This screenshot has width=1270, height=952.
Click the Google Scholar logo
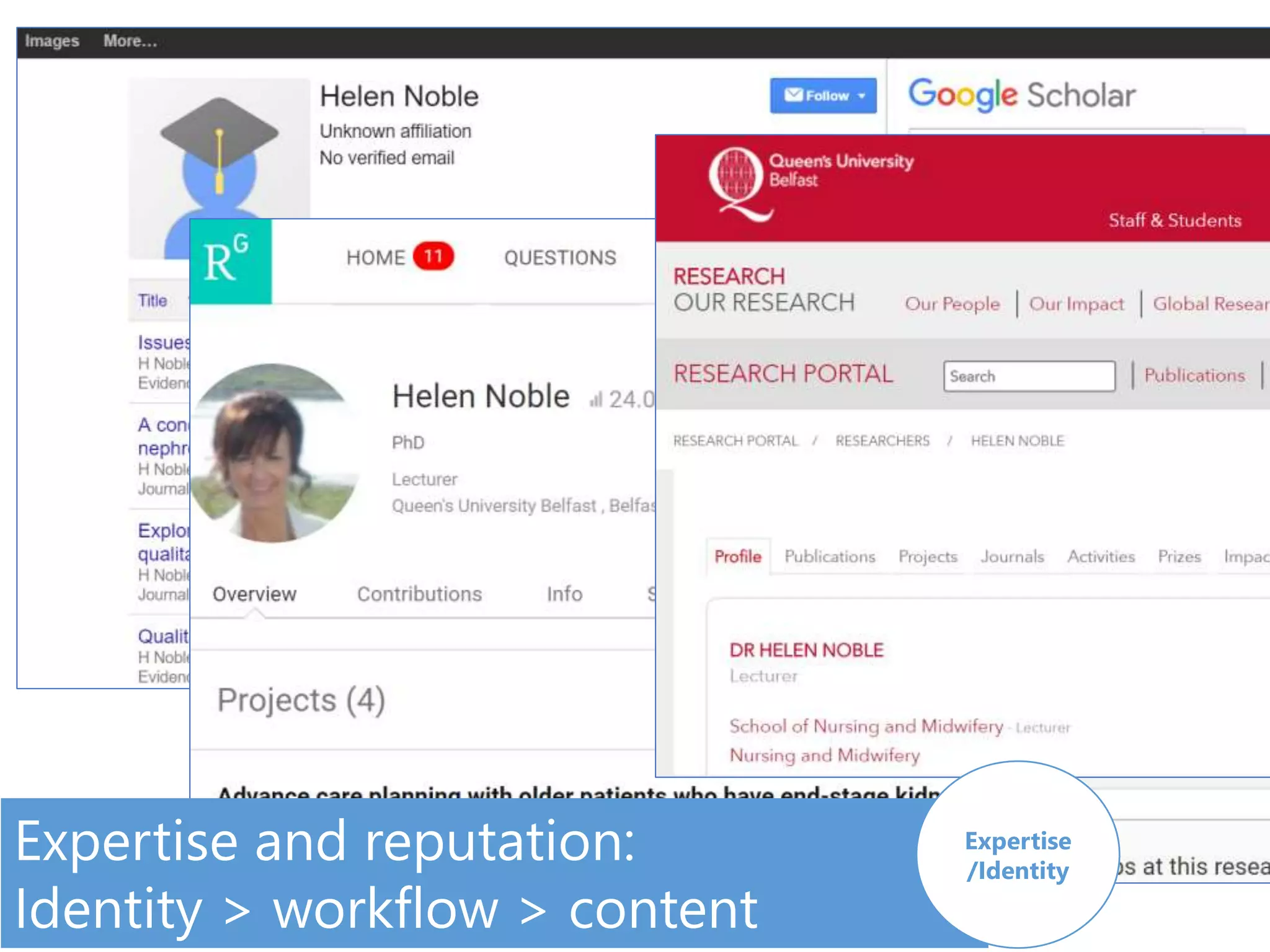click(x=1021, y=95)
